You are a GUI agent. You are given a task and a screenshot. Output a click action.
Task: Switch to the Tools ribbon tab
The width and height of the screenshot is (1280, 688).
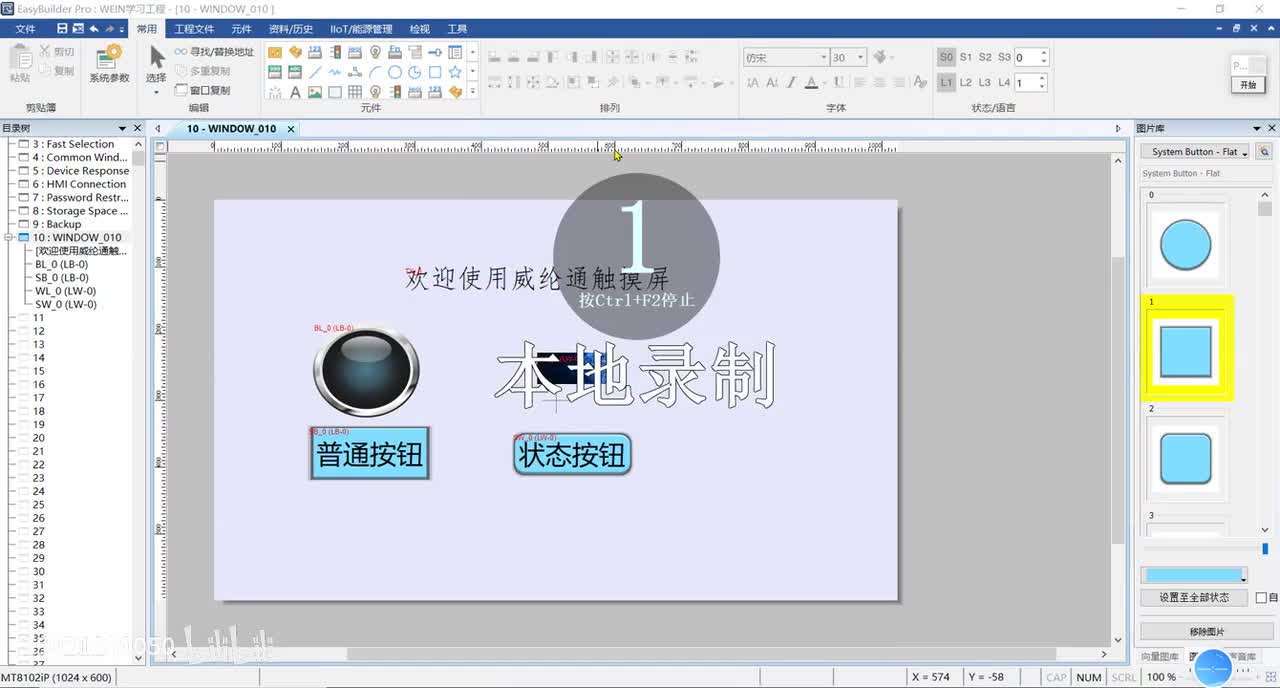457,29
